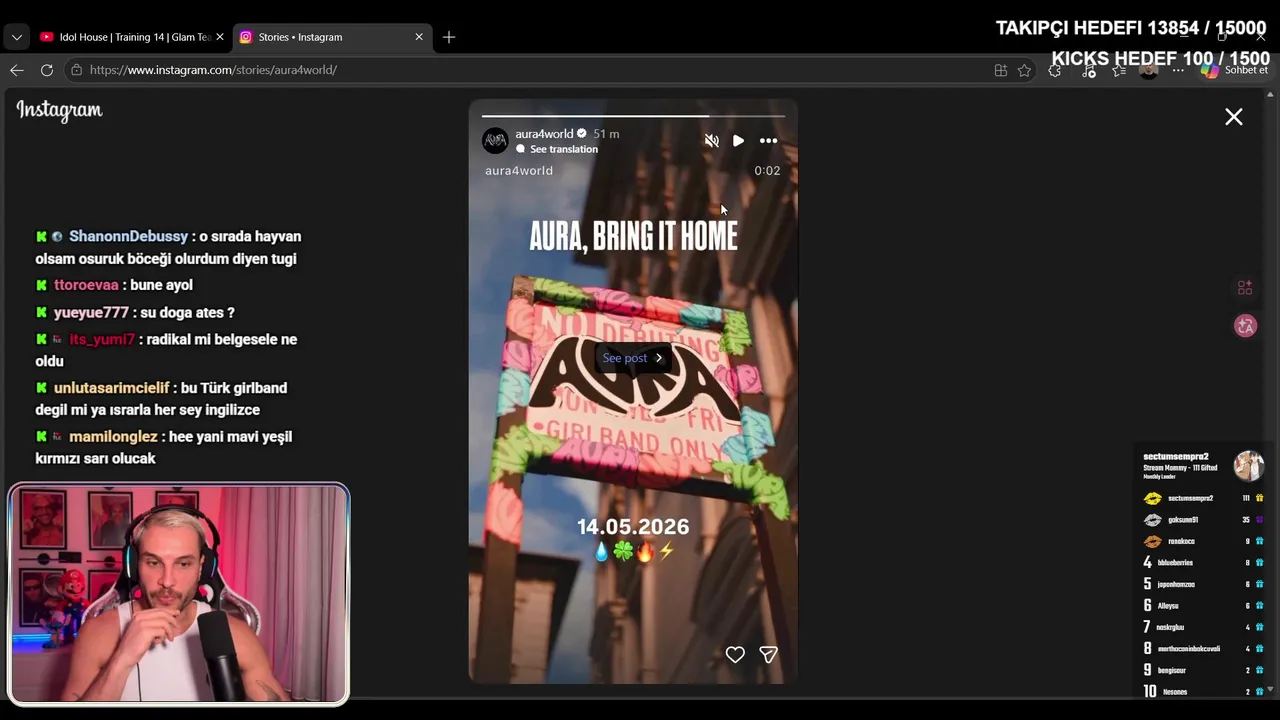Click the Instagram logo in the corner
The height and width of the screenshot is (720, 1280).
(x=59, y=110)
